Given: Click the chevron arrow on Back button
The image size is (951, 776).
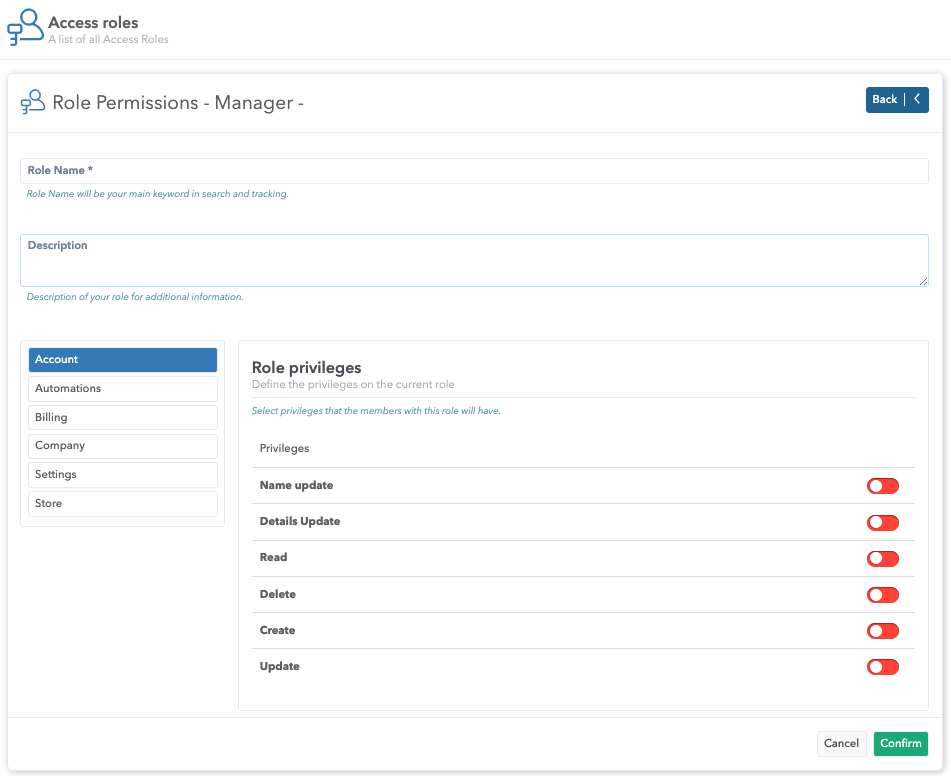Looking at the screenshot, I should click(917, 100).
